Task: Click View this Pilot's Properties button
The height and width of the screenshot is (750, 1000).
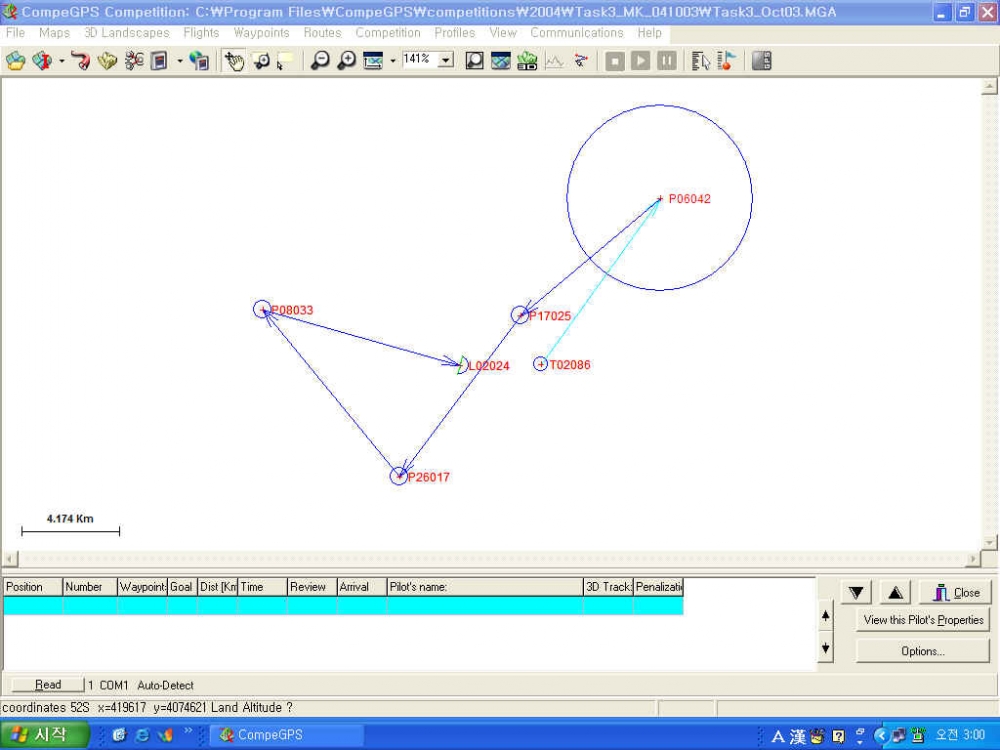Action: pos(923,620)
